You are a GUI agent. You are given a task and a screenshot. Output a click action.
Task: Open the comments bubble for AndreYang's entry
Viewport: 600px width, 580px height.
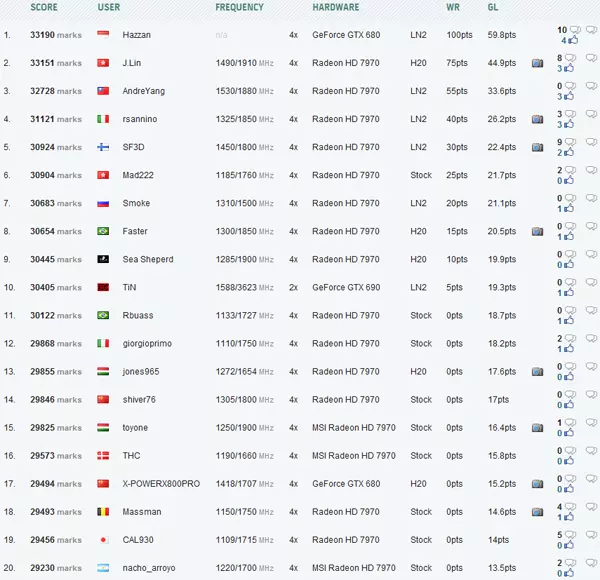click(571, 86)
